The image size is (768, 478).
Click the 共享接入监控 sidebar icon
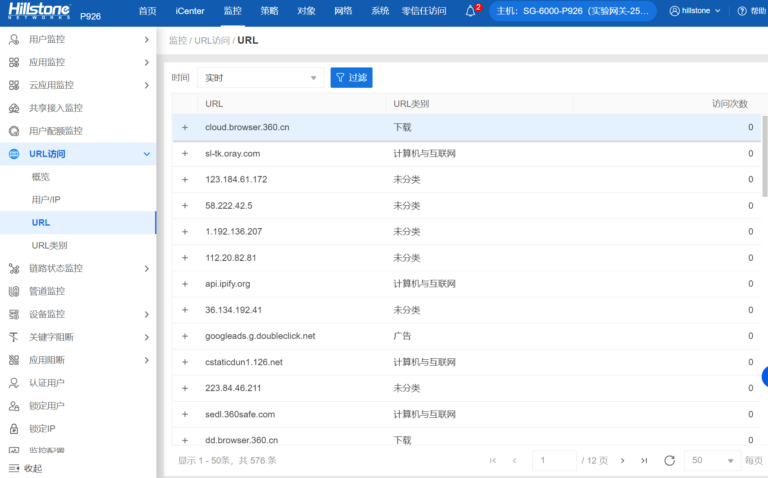[14, 108]
